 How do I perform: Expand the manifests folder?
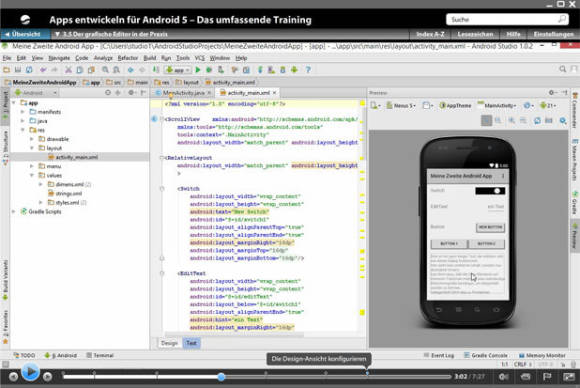23,112
